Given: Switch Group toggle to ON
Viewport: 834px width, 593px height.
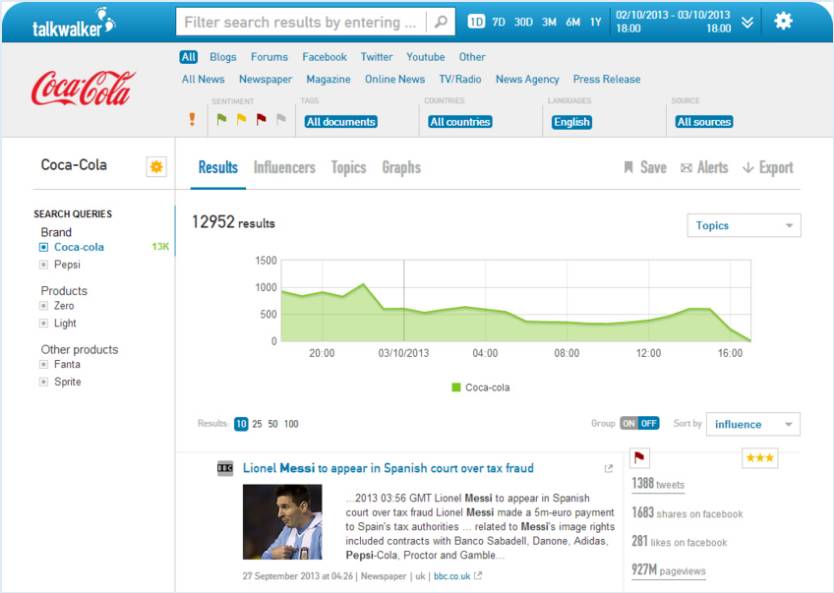Looking at the screenshot, I should 629,423.
